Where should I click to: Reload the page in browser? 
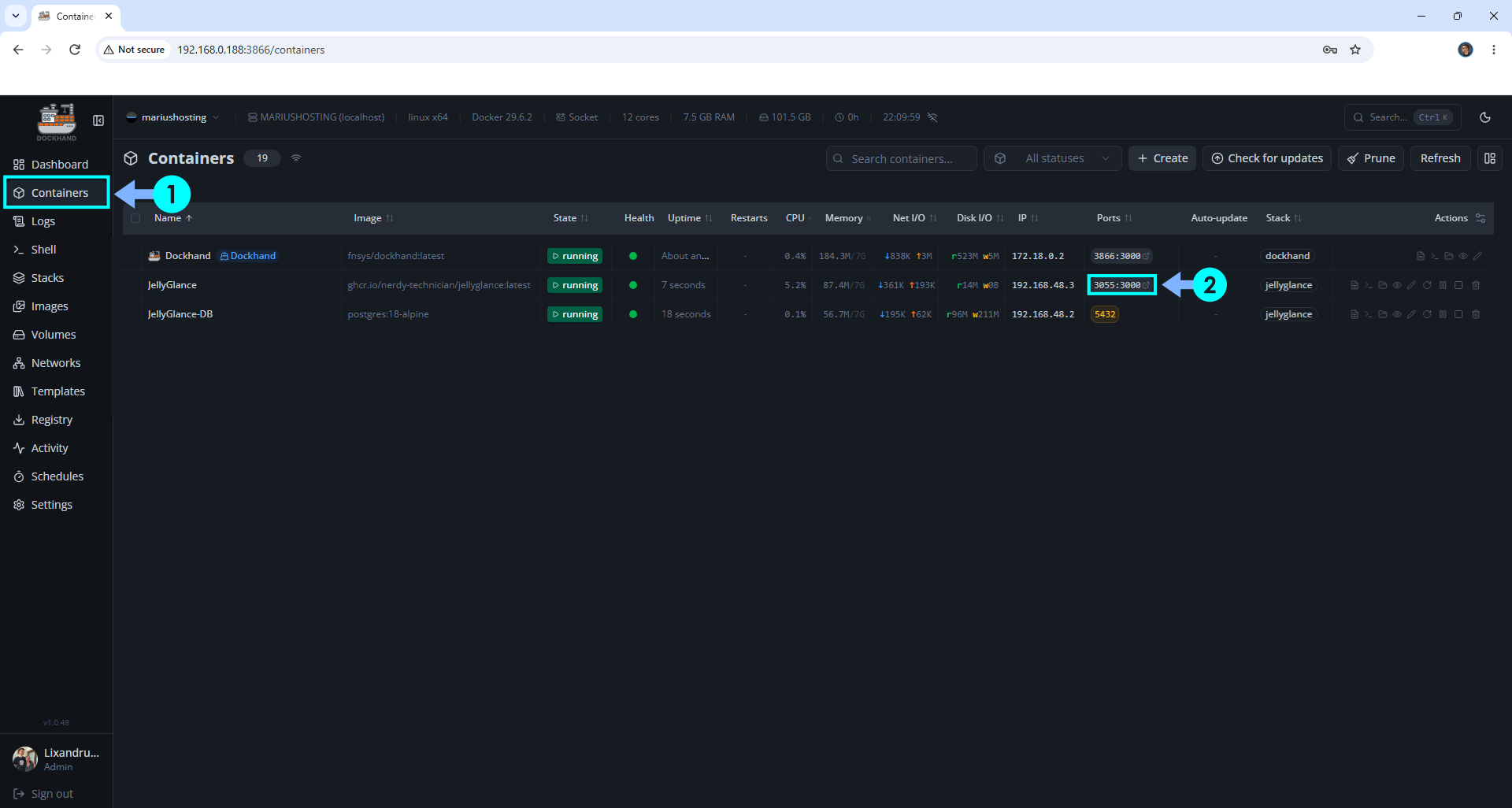point(75,50)
